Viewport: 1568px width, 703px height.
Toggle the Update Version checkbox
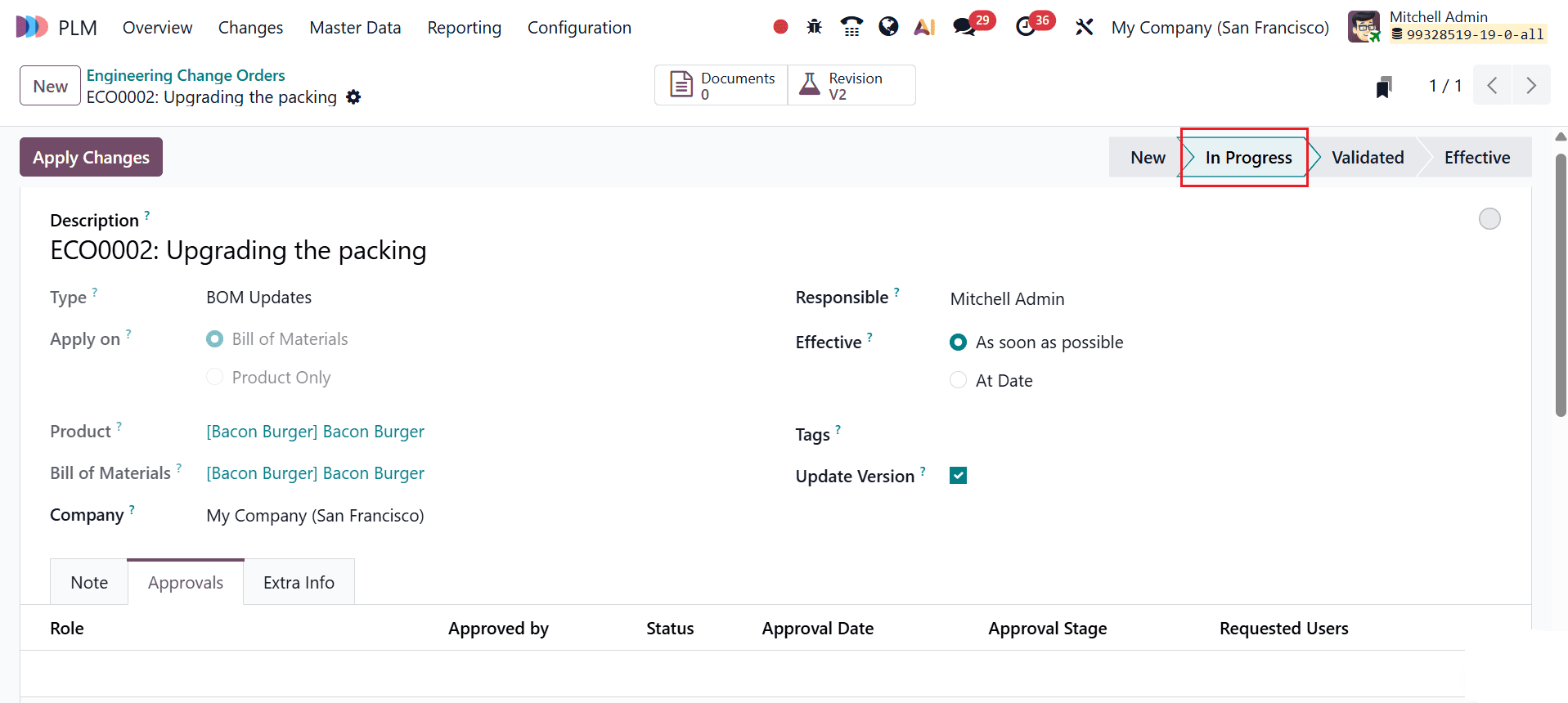958,475
